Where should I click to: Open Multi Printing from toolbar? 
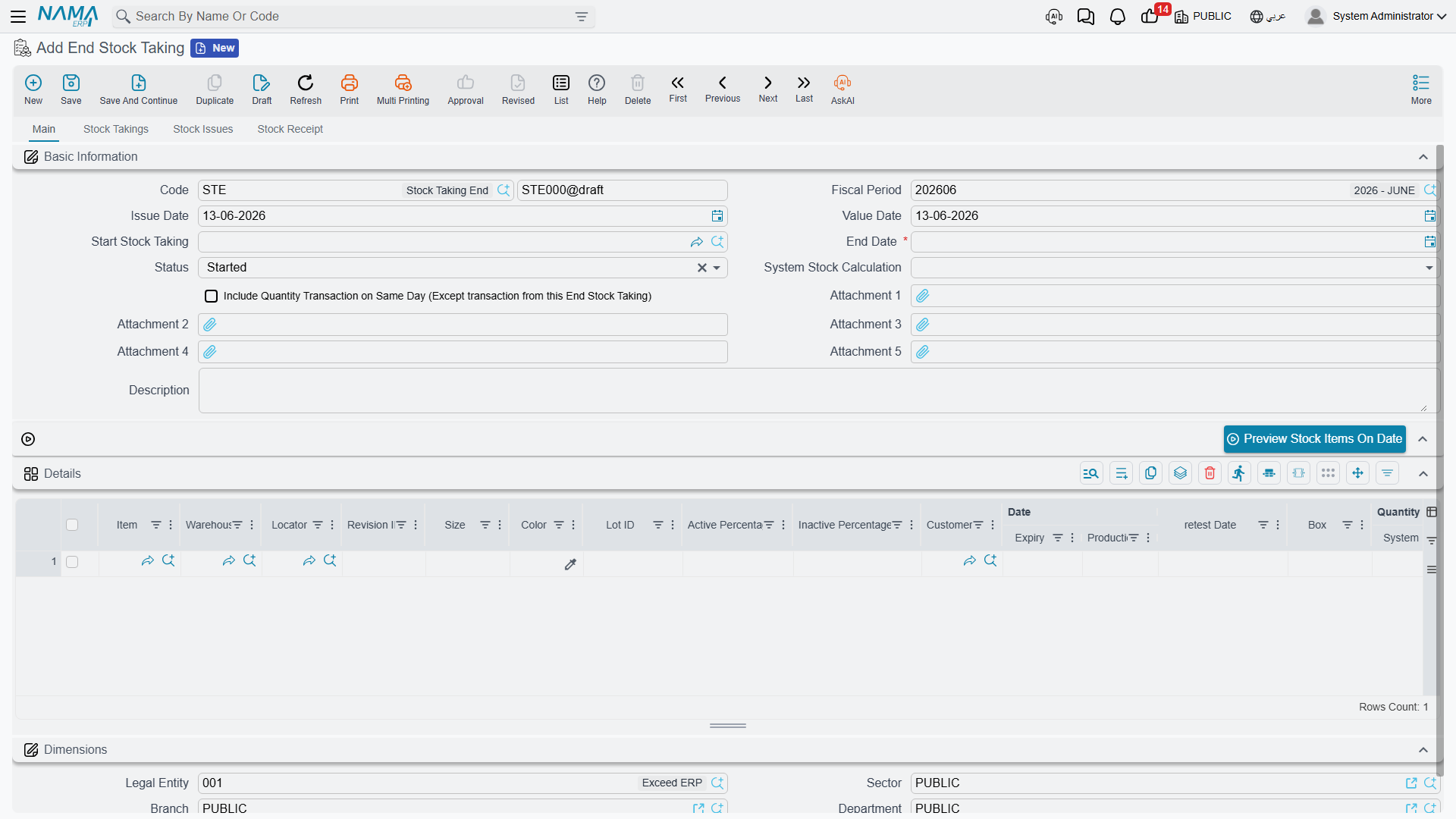(x=403, y=89)
